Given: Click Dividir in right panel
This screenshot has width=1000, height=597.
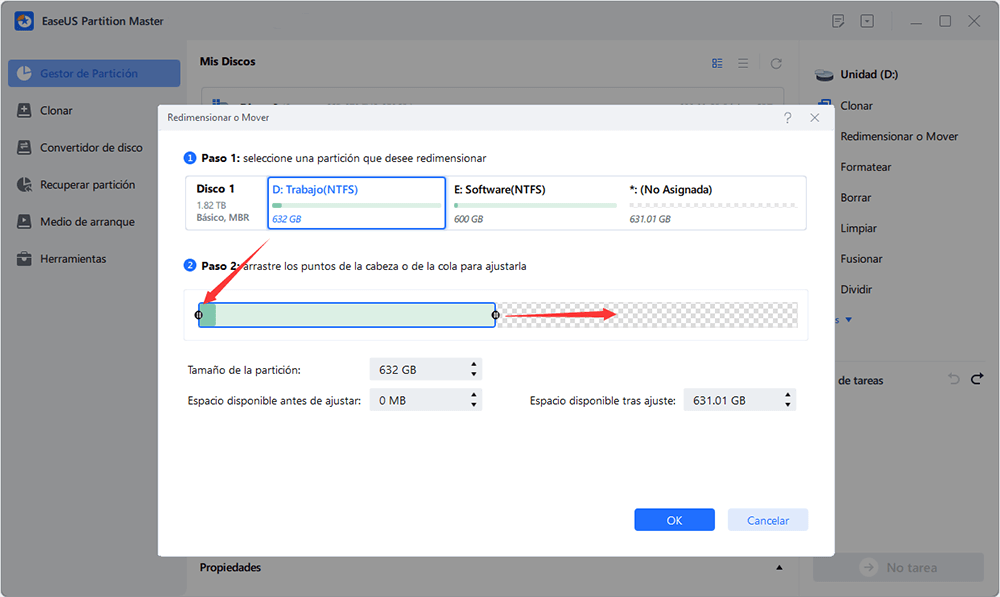Looking at the screenshot, I should (x=856, y=290).
